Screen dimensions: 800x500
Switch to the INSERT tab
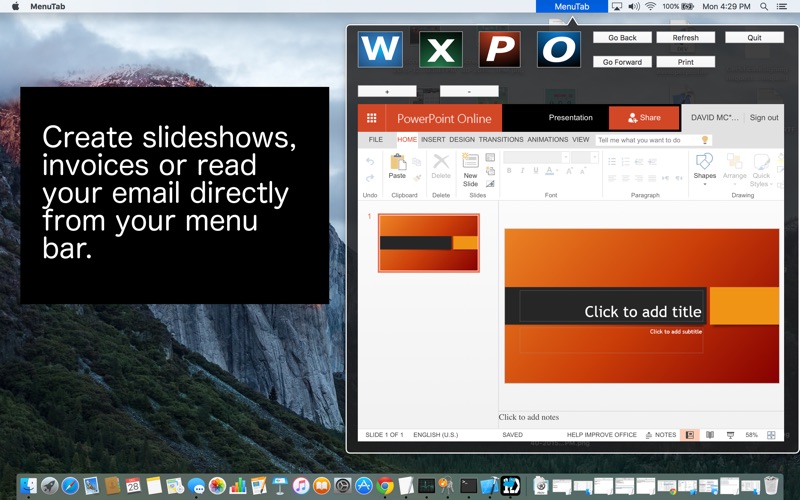click(433, 139)
